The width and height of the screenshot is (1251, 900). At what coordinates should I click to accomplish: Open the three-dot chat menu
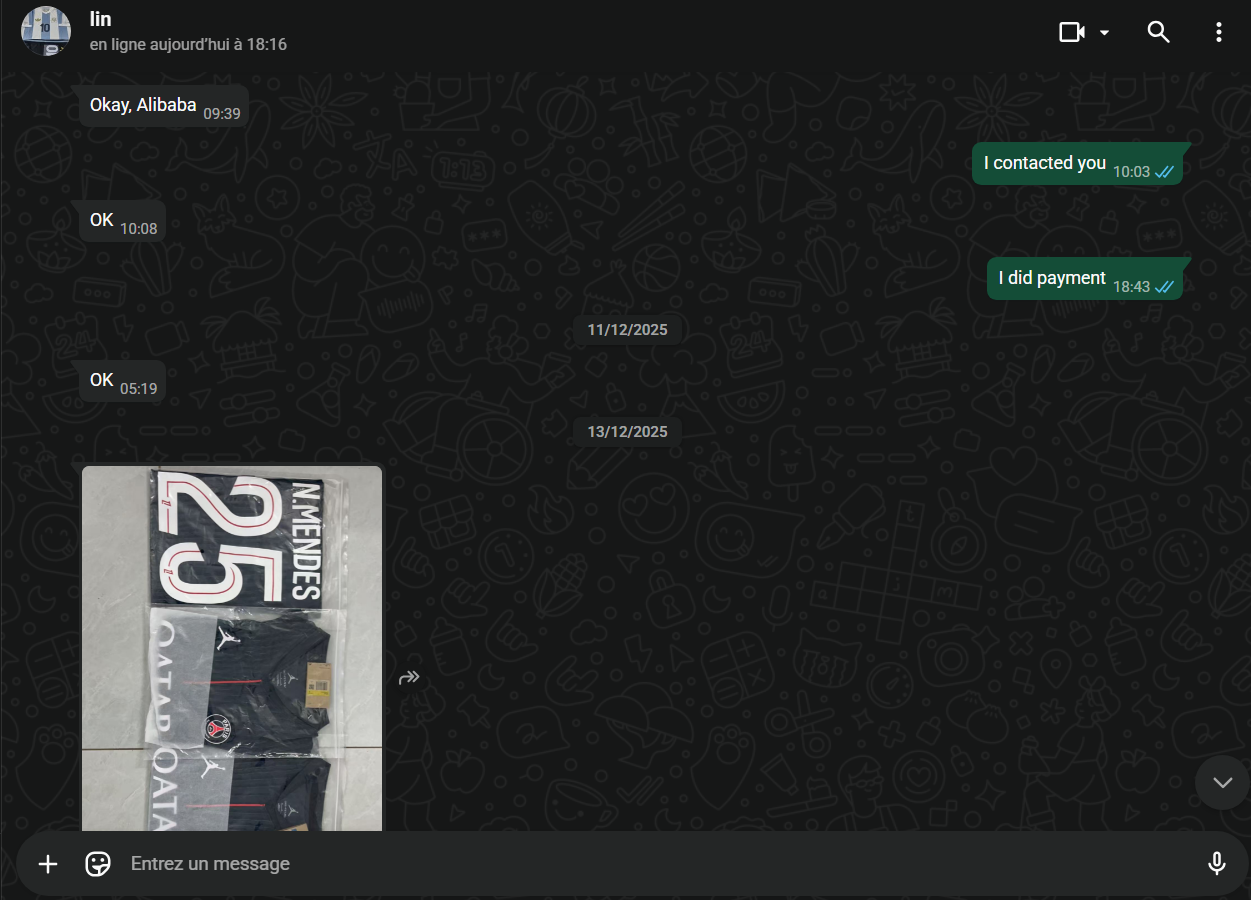1218,32
